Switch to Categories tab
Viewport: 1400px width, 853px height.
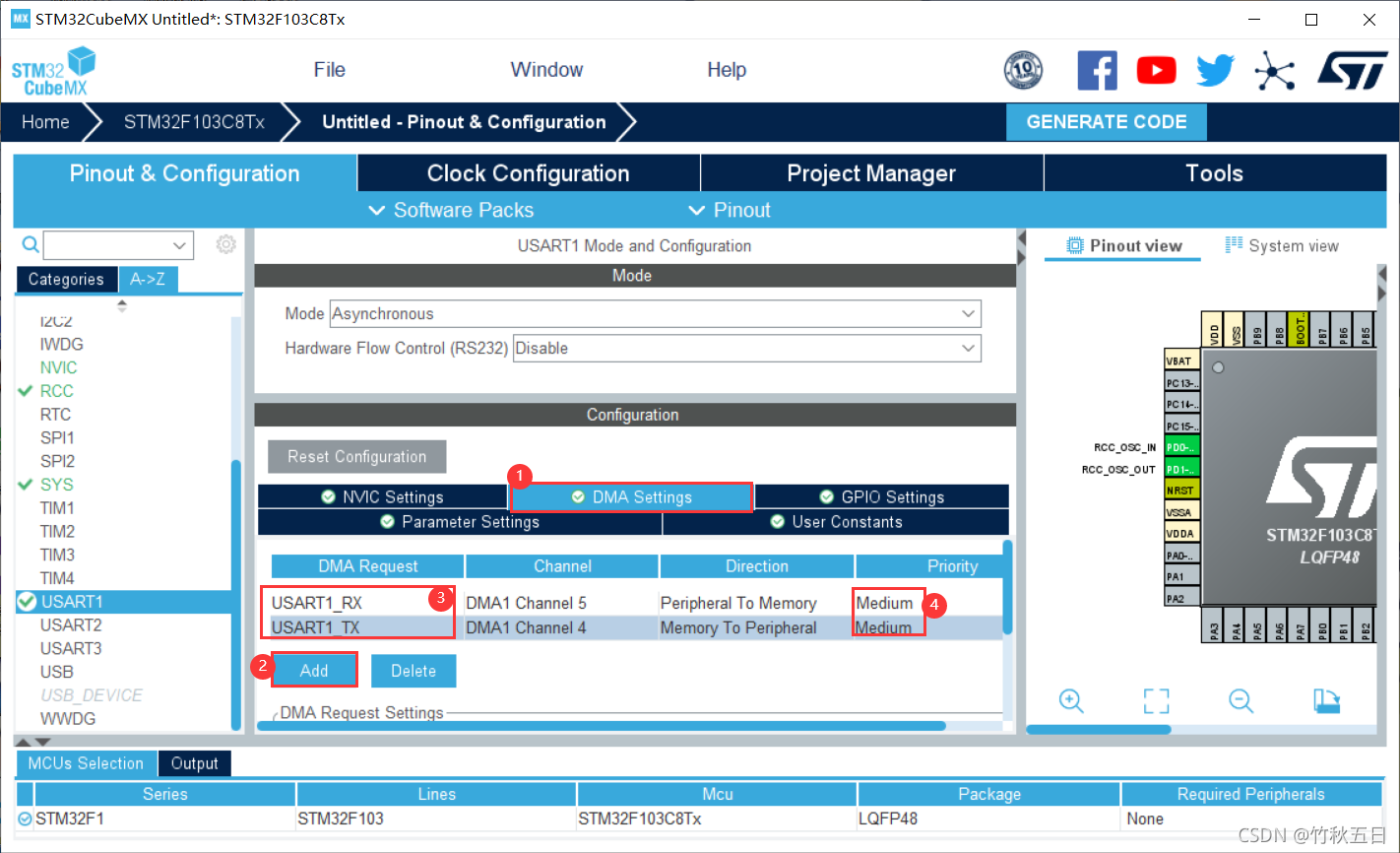click(66, 280)
